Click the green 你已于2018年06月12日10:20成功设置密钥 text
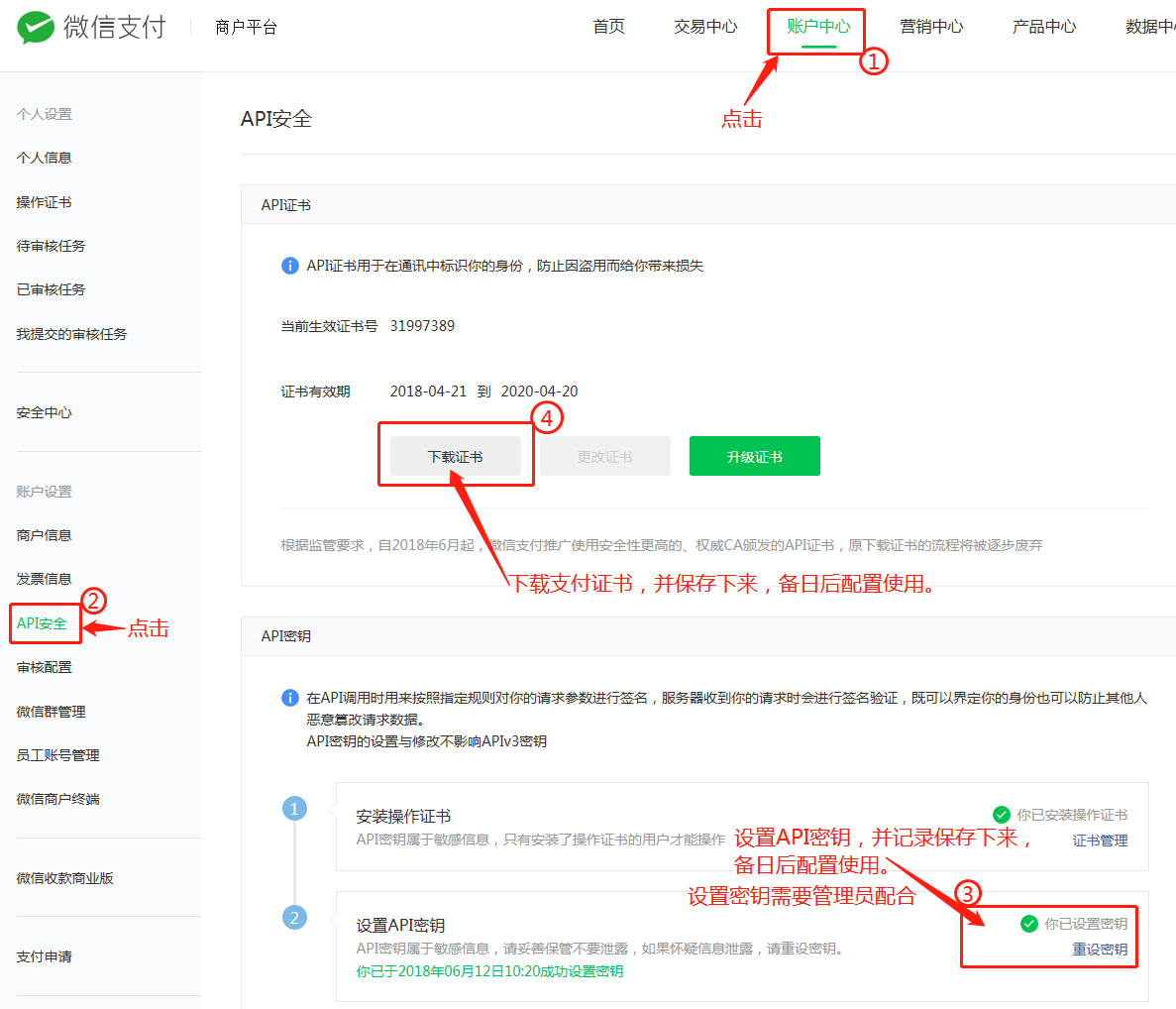Screen dimensions: 1176x1009 pos(489,971)
